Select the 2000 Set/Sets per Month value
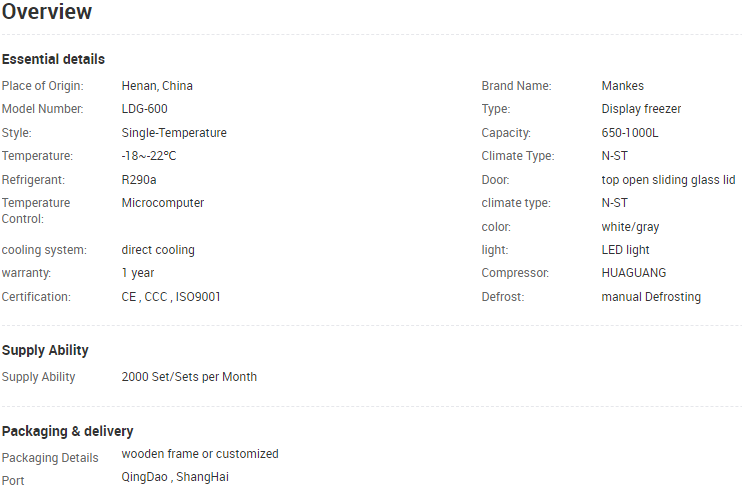Screen dimensions: 742x493 (x=189, y=377)
